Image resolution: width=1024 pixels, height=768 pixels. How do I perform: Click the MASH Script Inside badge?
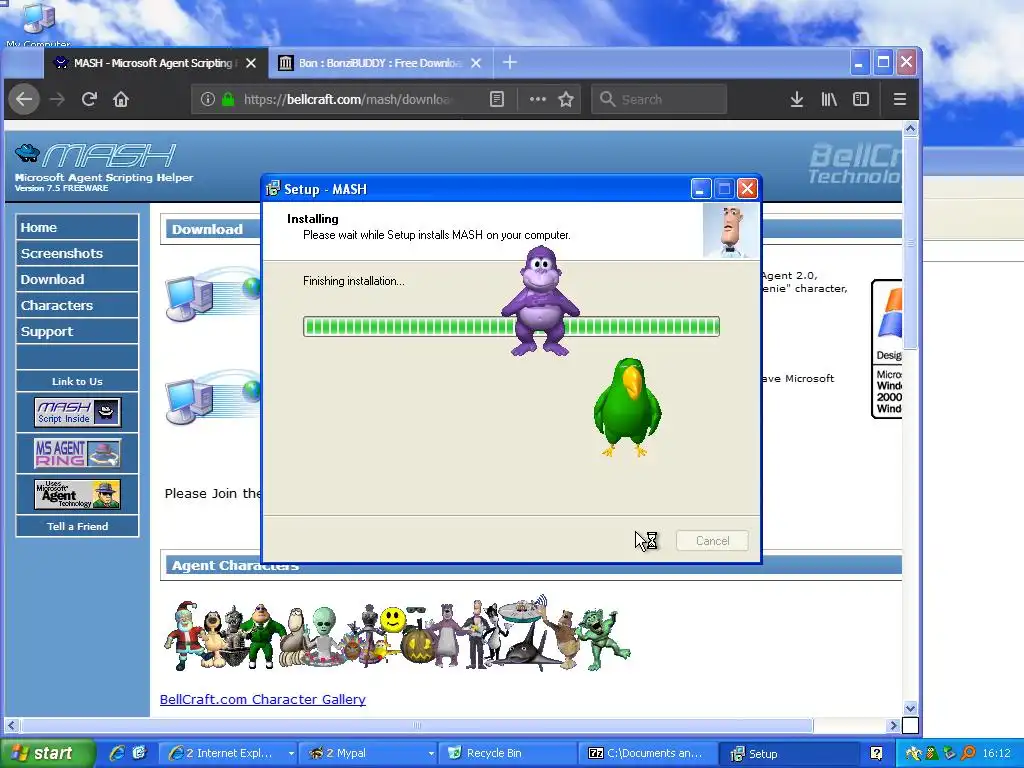pos(77,412)
